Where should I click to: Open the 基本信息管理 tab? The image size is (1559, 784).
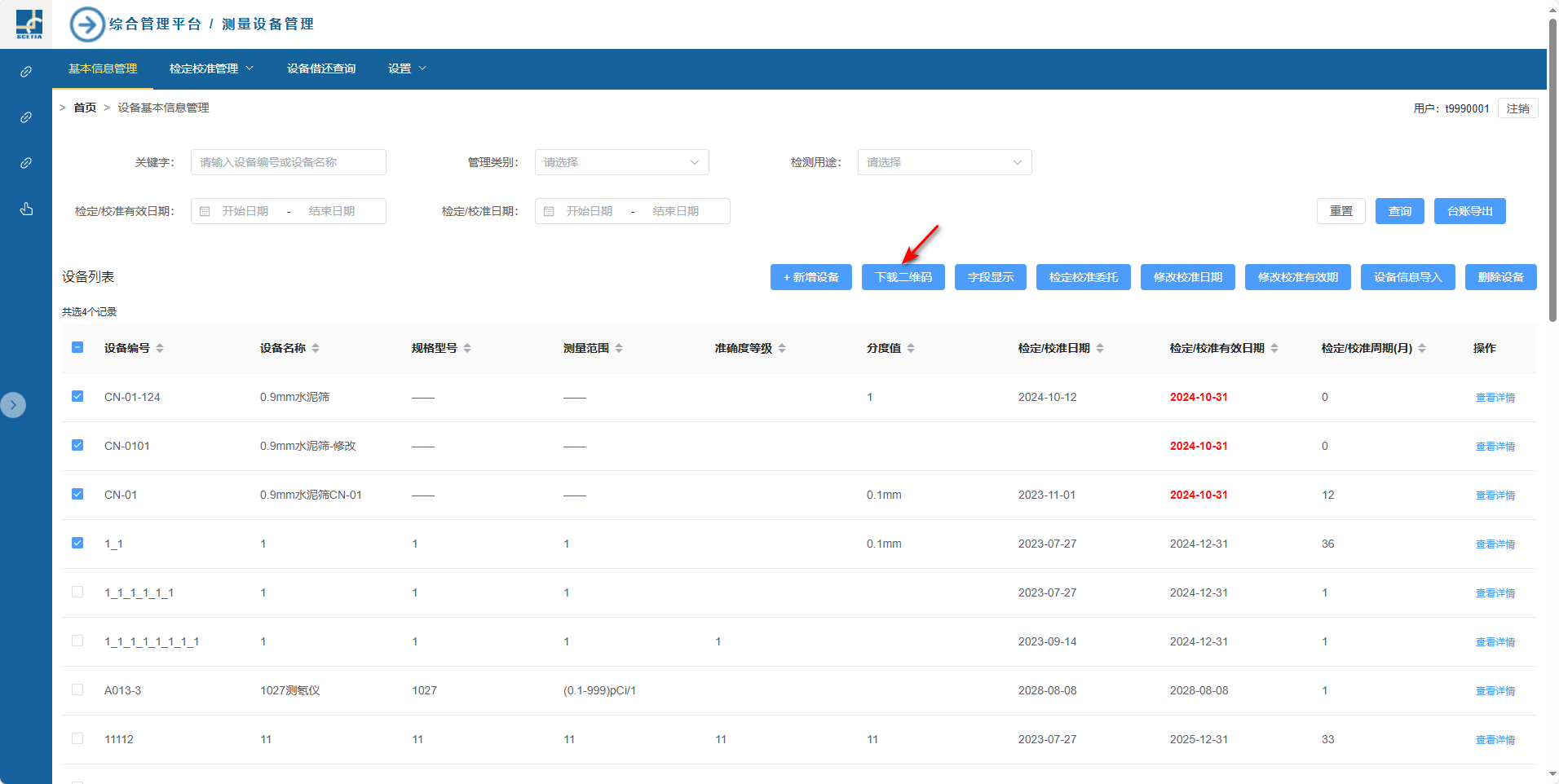pyautogui.click(x=103, y=68)
